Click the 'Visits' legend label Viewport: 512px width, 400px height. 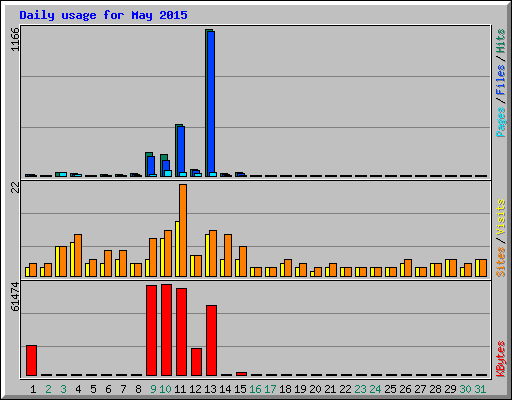click(x=501, y=218)
